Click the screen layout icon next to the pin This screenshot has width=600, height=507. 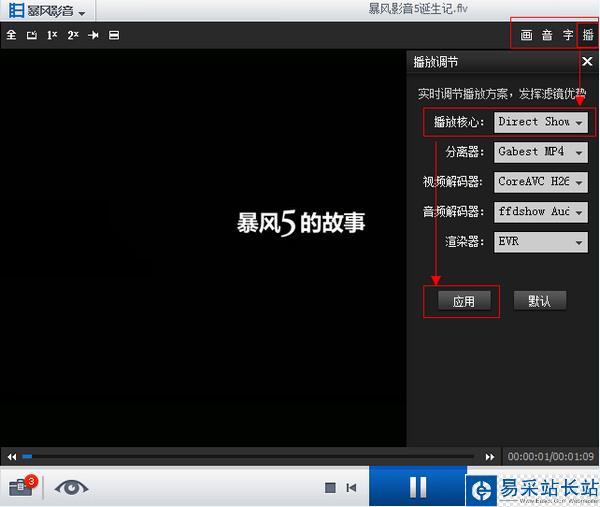(x=114, y=35)
